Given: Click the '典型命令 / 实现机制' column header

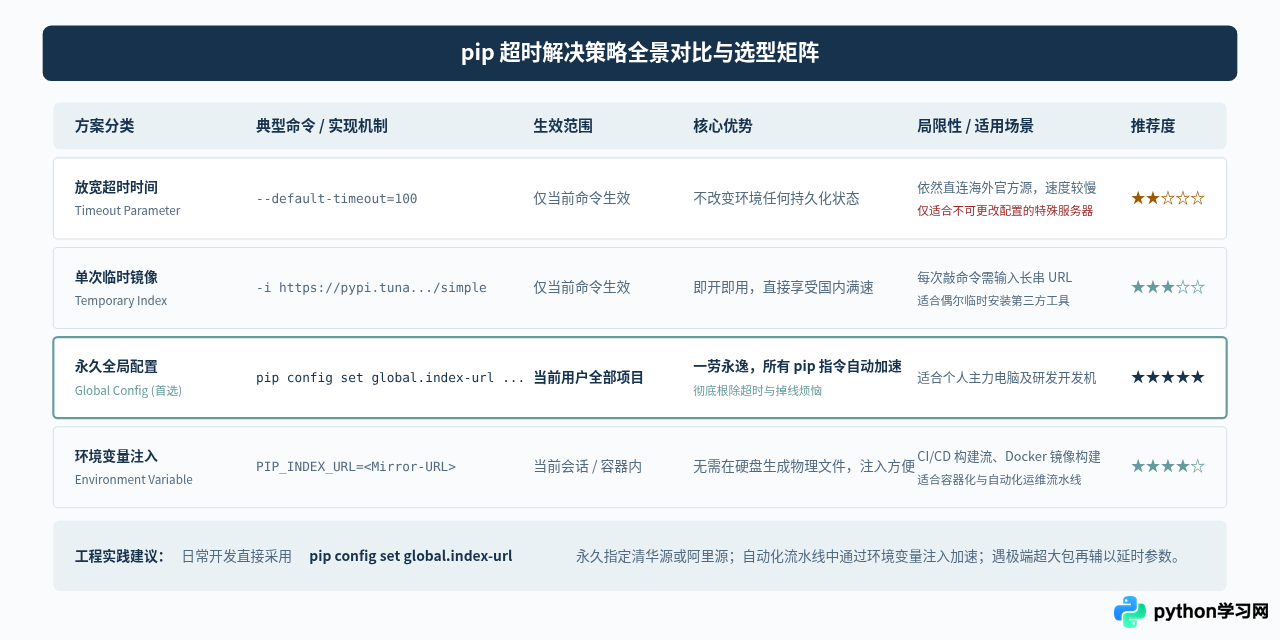Looking at the screenshot, I should tap(322, 126).
